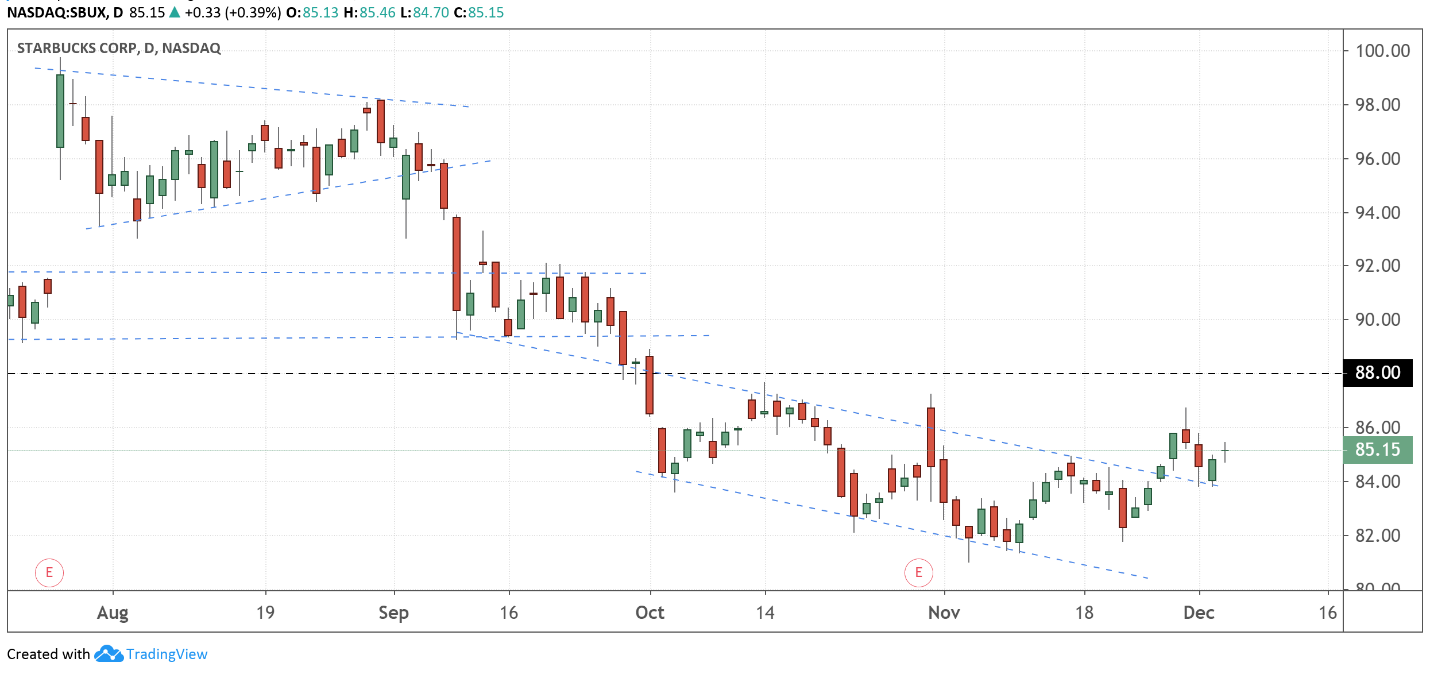Click the earnings E marker near November
The image size is (1430, 674).
pos(917,573)
